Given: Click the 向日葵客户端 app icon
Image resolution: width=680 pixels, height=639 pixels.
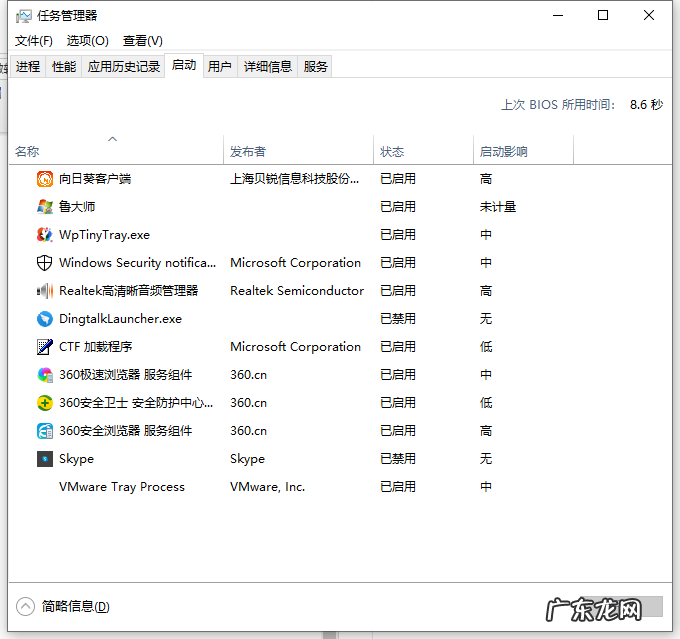Looking at the screenshot, I should [x=45, y=179].
